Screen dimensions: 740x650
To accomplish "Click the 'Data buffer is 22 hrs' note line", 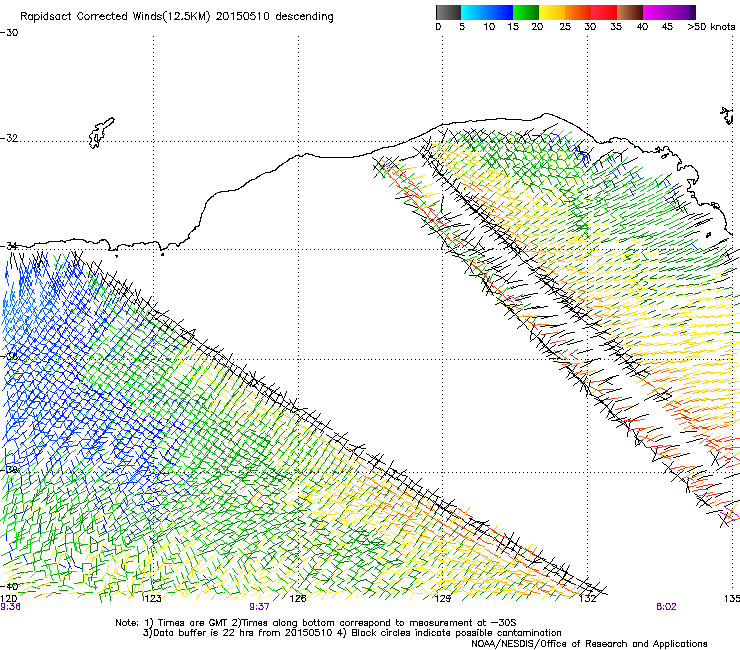I will pos(352,633).
